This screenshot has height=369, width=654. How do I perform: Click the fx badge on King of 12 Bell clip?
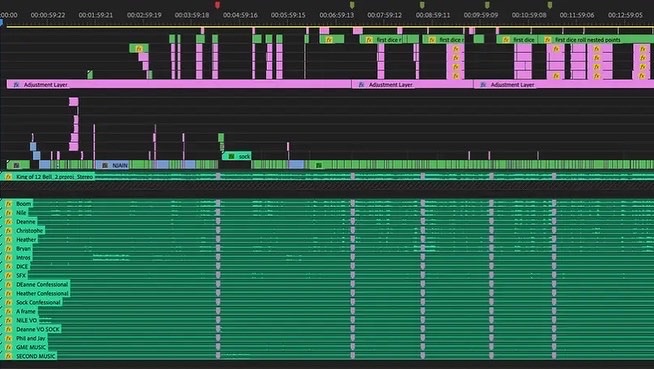[x=8, y=177]
